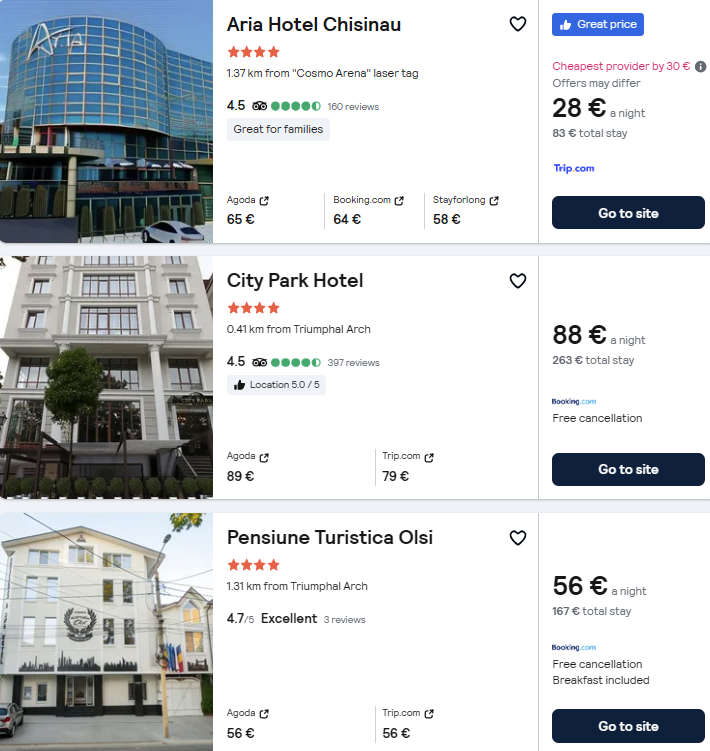Open City Park Hotel Trip.com external icon

(x=429, y=457)
